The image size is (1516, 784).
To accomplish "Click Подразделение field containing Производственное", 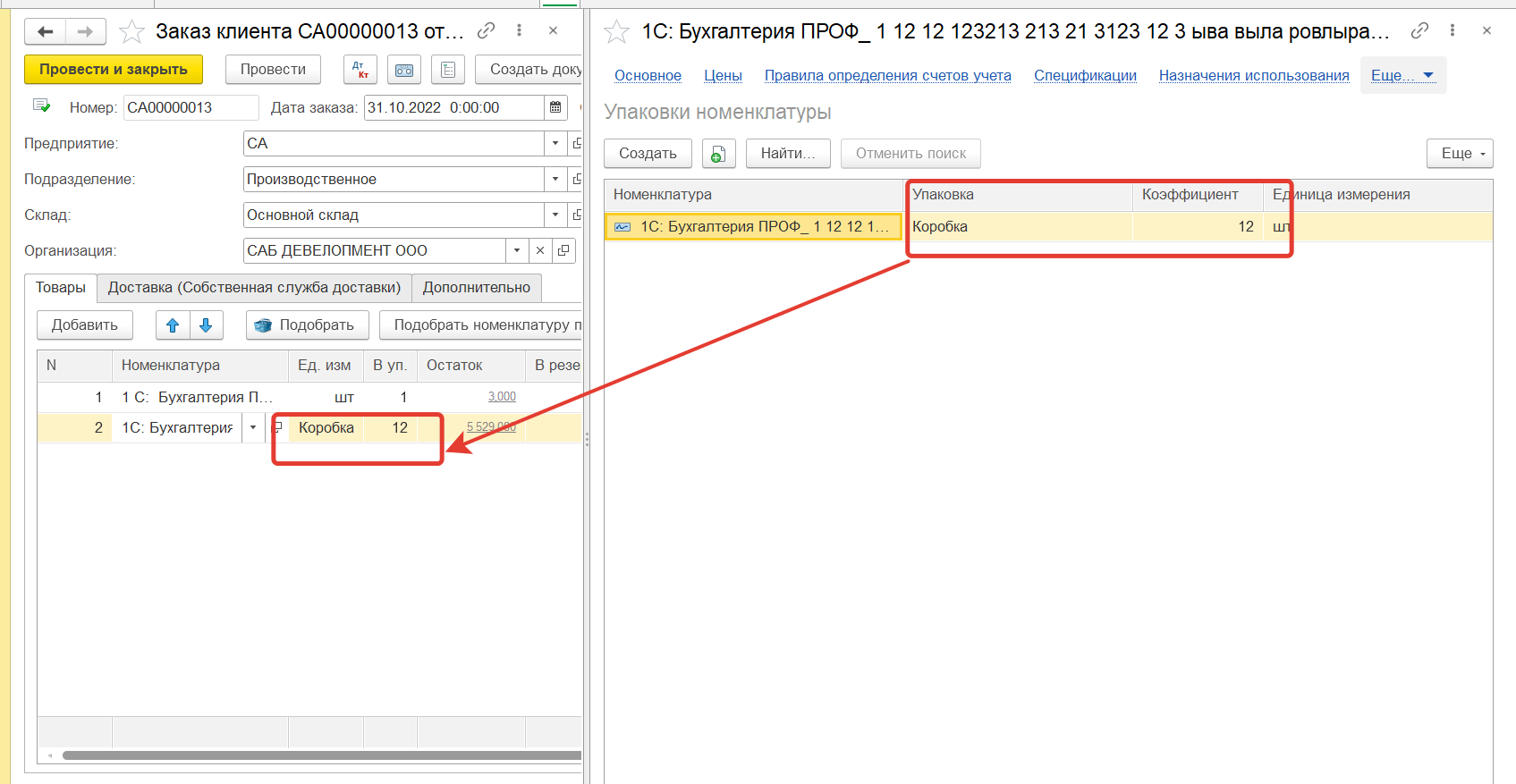I will tap(394, 179).
